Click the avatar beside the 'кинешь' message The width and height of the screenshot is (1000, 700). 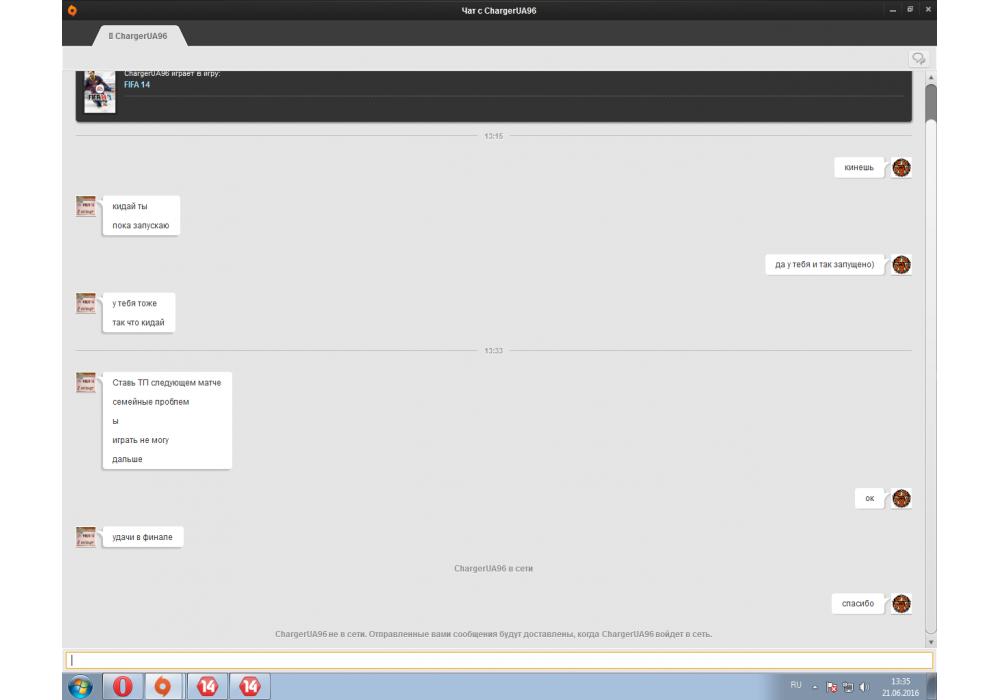(901, 168)
